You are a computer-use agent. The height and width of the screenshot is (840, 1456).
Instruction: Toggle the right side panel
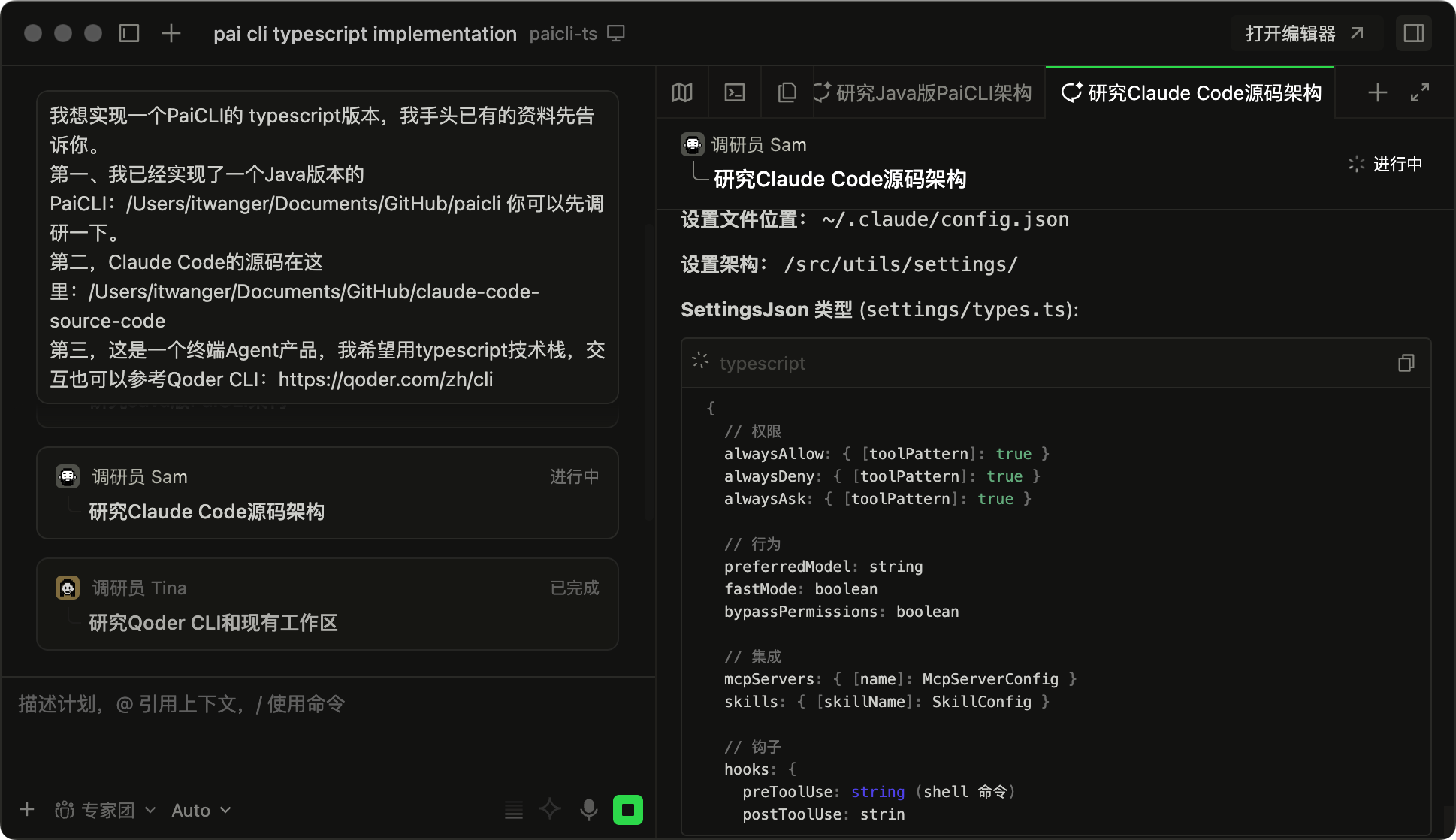click(1414, 33)
